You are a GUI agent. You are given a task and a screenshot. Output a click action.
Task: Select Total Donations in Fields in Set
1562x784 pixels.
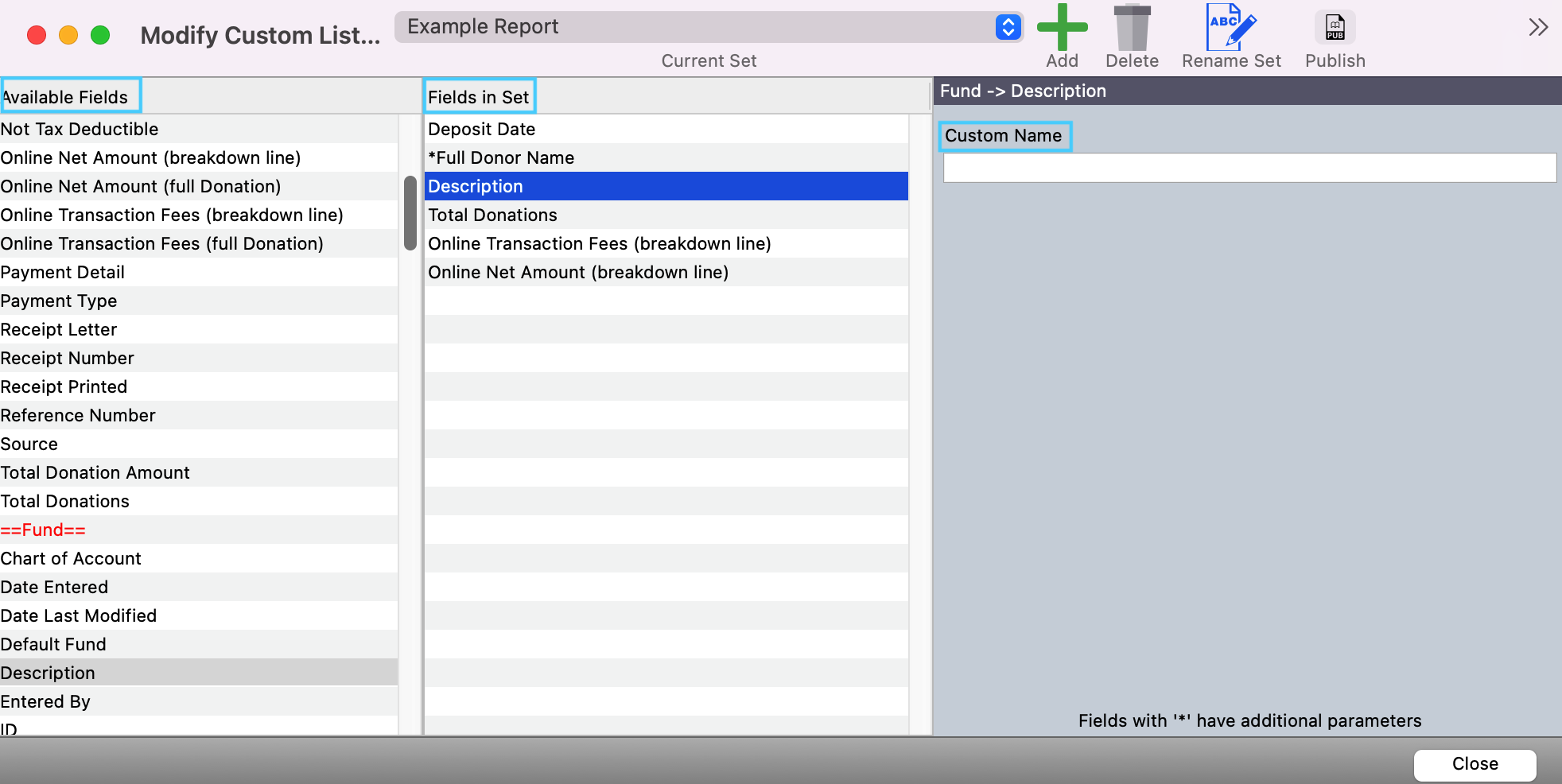coord(492,215)
